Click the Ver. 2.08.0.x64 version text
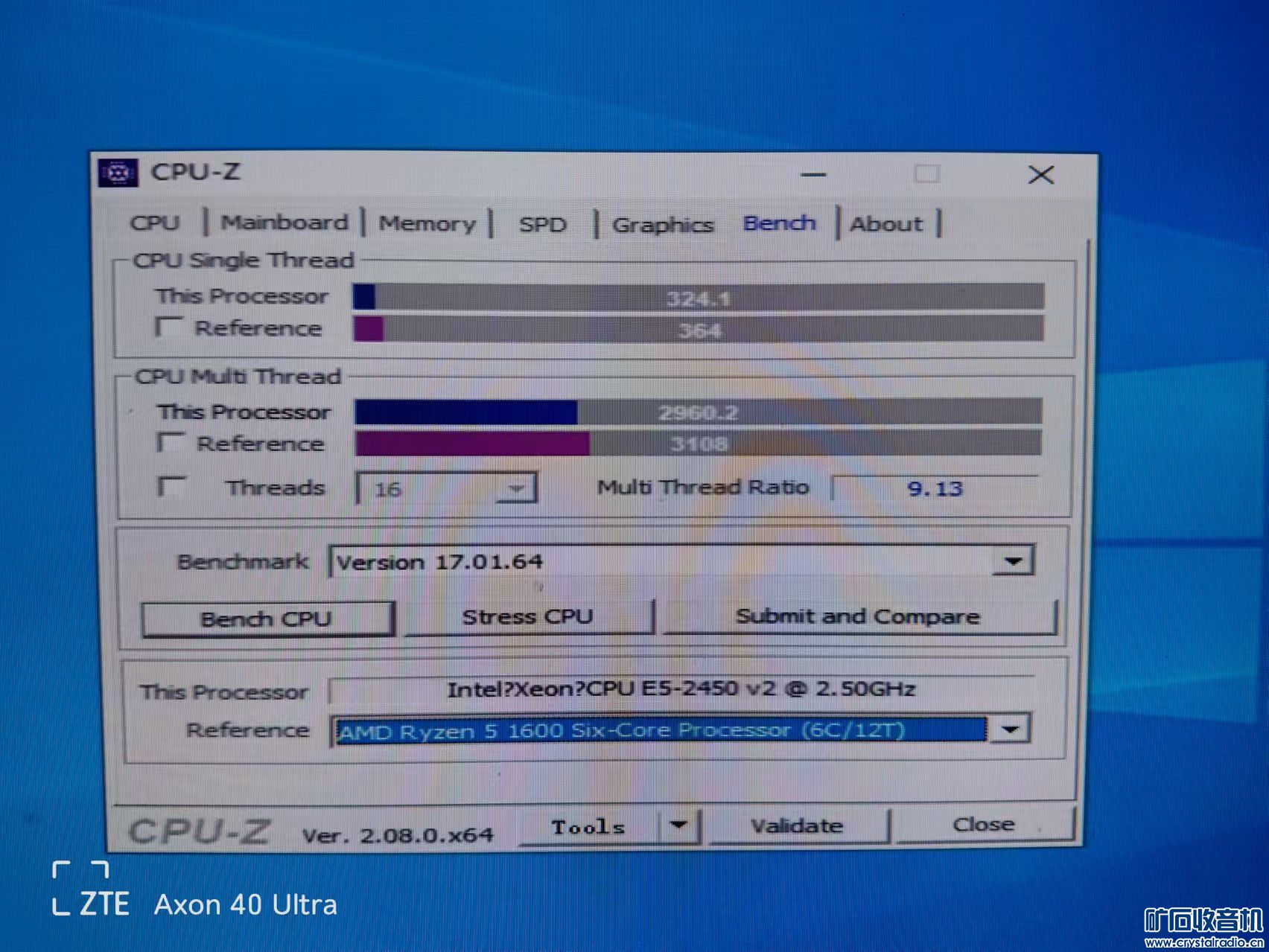Viewport: 1269px width, 952px height. [x=398, y=835]
